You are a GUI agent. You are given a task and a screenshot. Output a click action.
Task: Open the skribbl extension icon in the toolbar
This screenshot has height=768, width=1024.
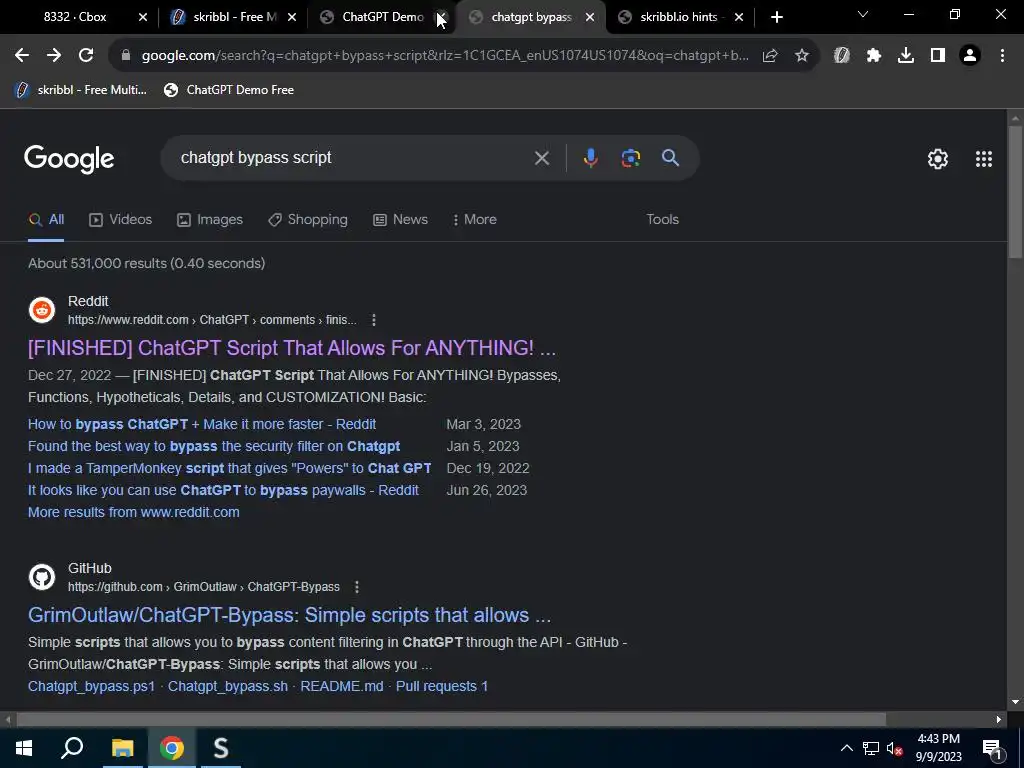(x=842, y=56)
